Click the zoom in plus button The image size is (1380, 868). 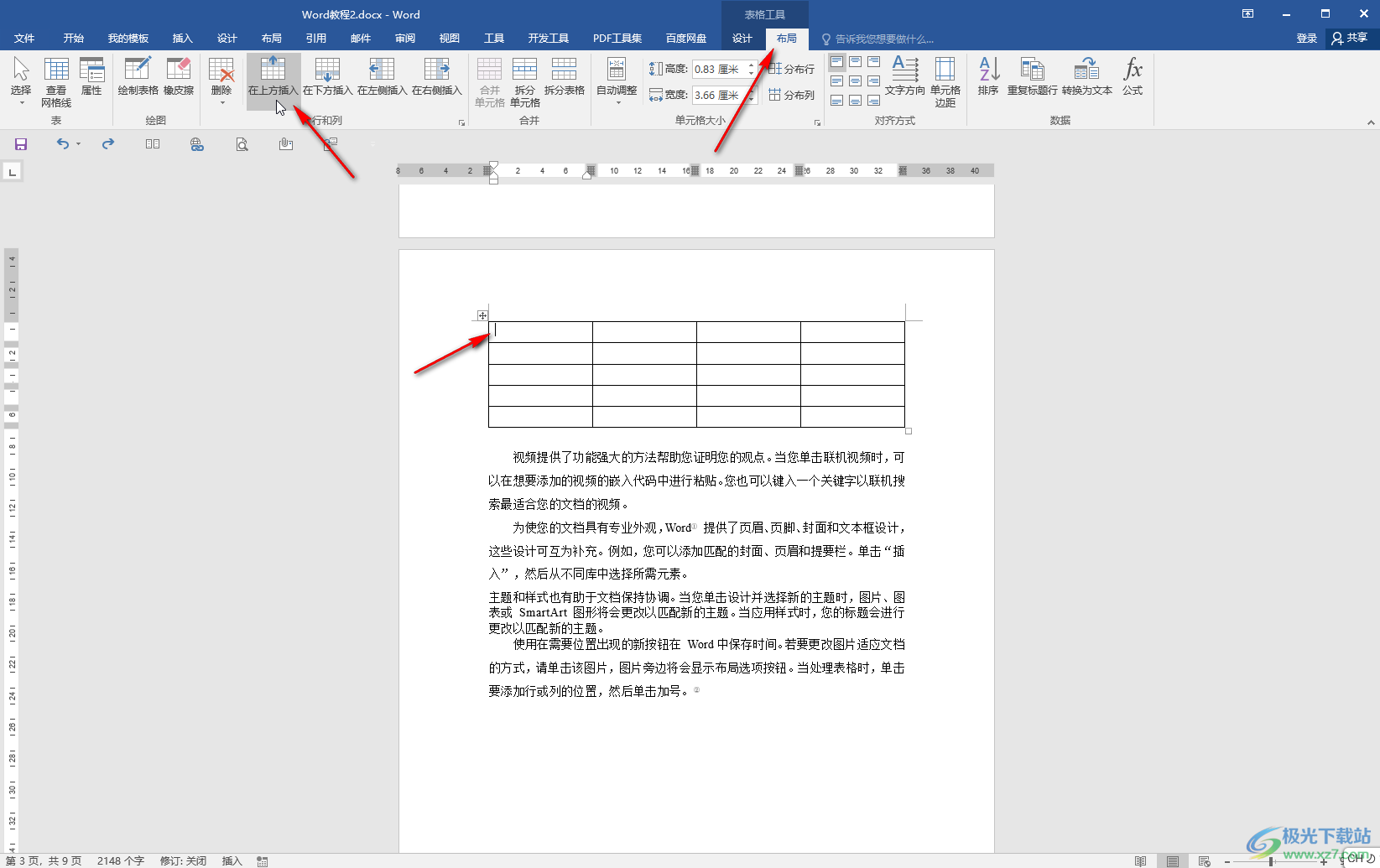point(1324,861)
